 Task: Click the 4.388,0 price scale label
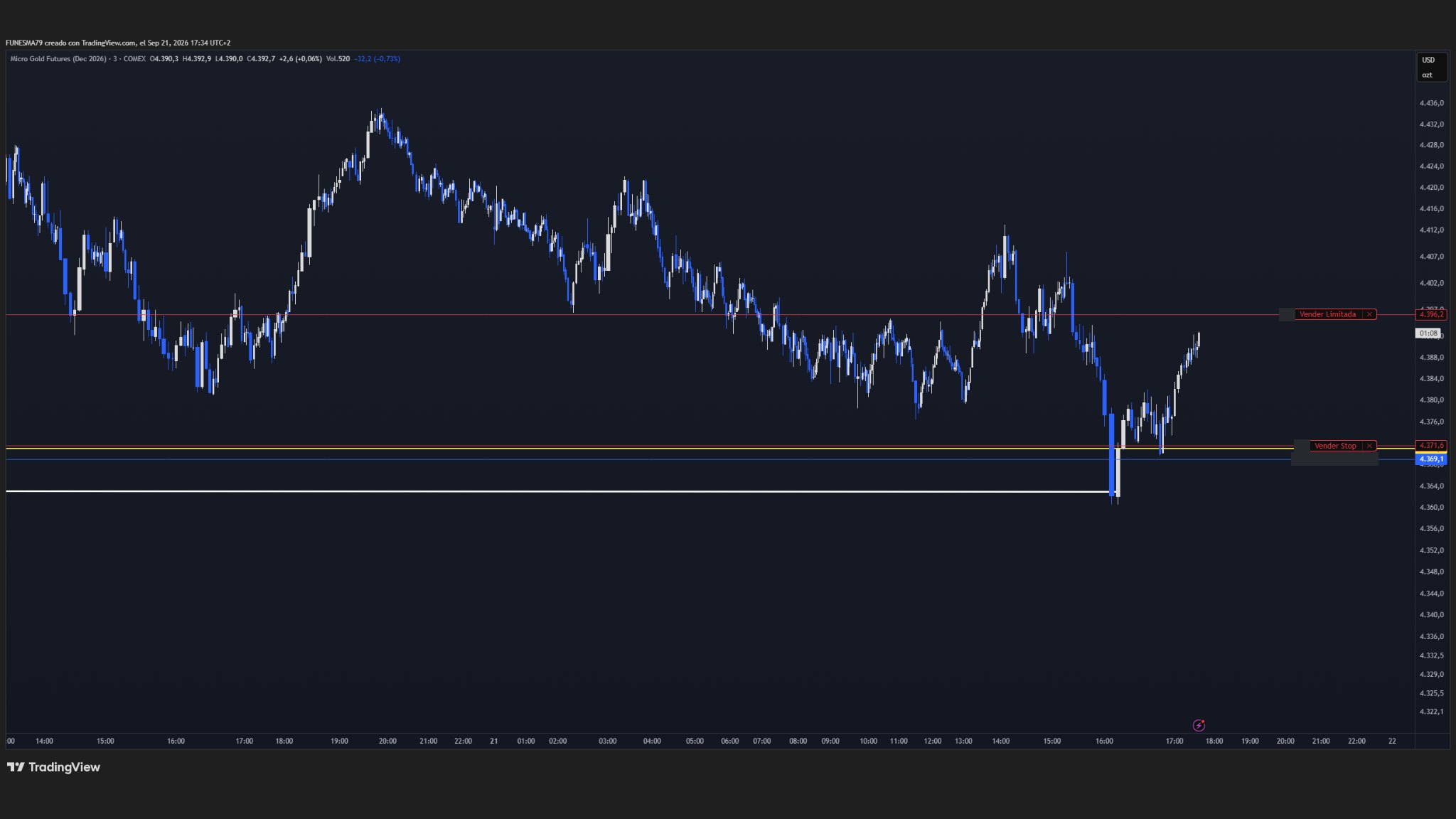[1431, 358]
